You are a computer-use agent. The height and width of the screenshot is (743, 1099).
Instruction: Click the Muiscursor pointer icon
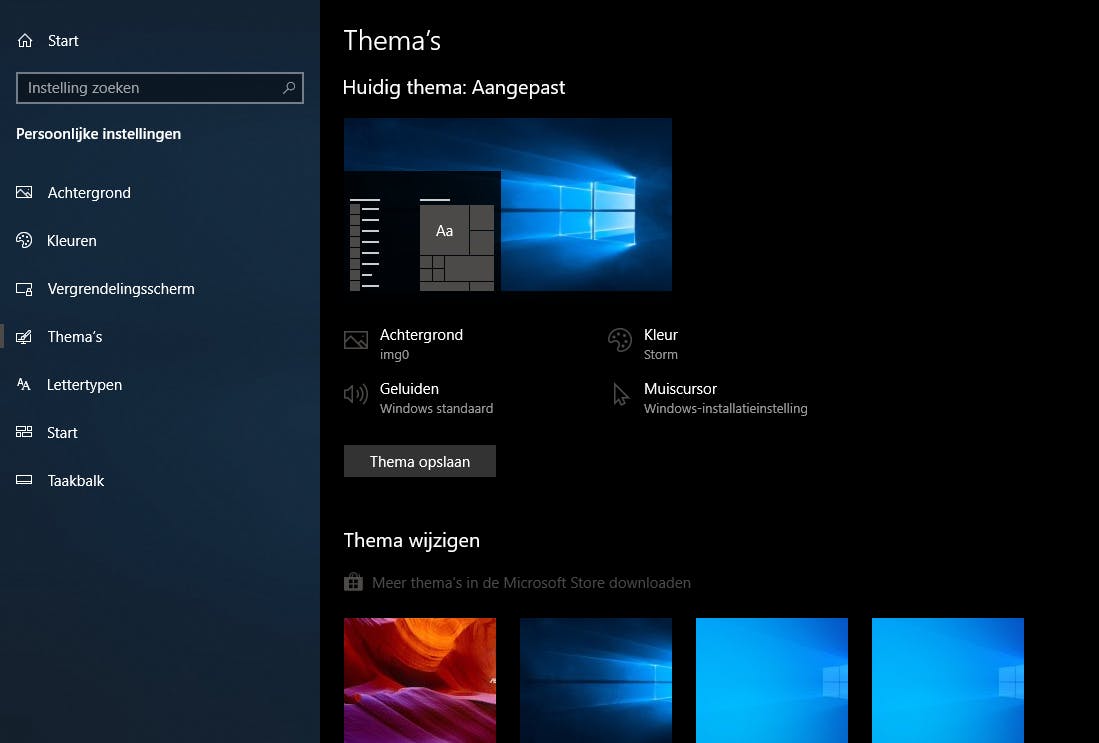[x=620, y=394]
